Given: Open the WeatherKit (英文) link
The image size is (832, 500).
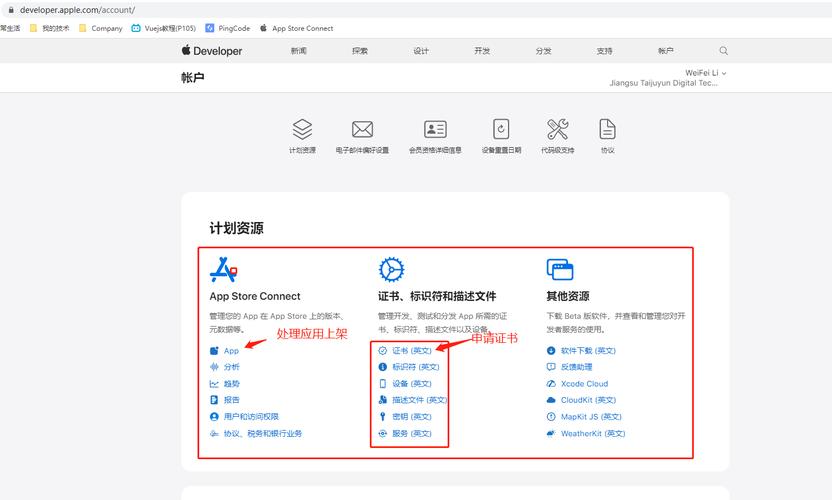Looking at the screenshot, I should pyautogui.click(x=593, y=434).
